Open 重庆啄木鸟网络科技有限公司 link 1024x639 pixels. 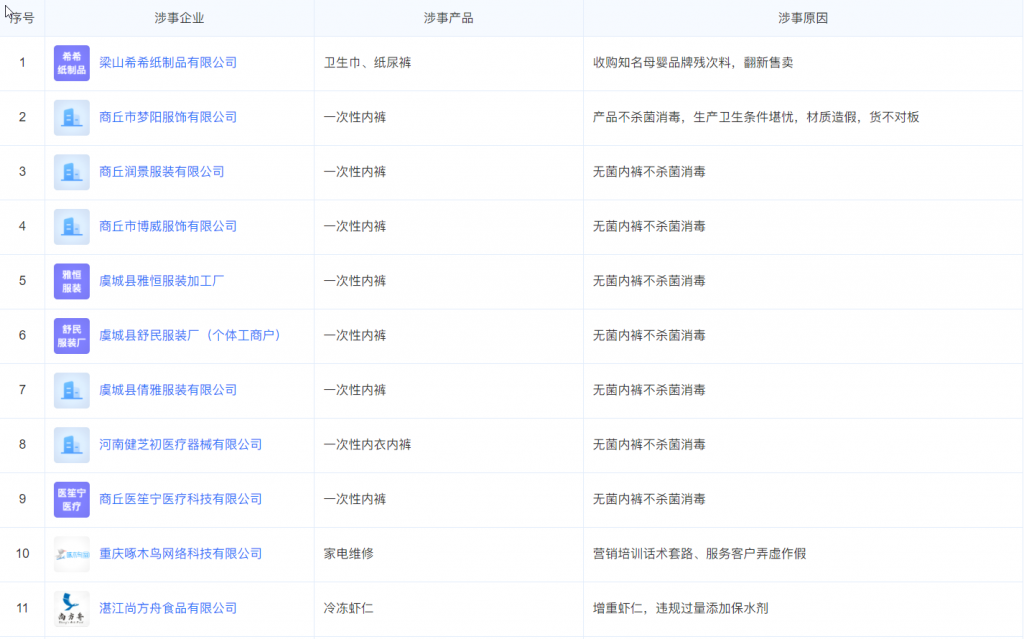click(x=180, y=553)
